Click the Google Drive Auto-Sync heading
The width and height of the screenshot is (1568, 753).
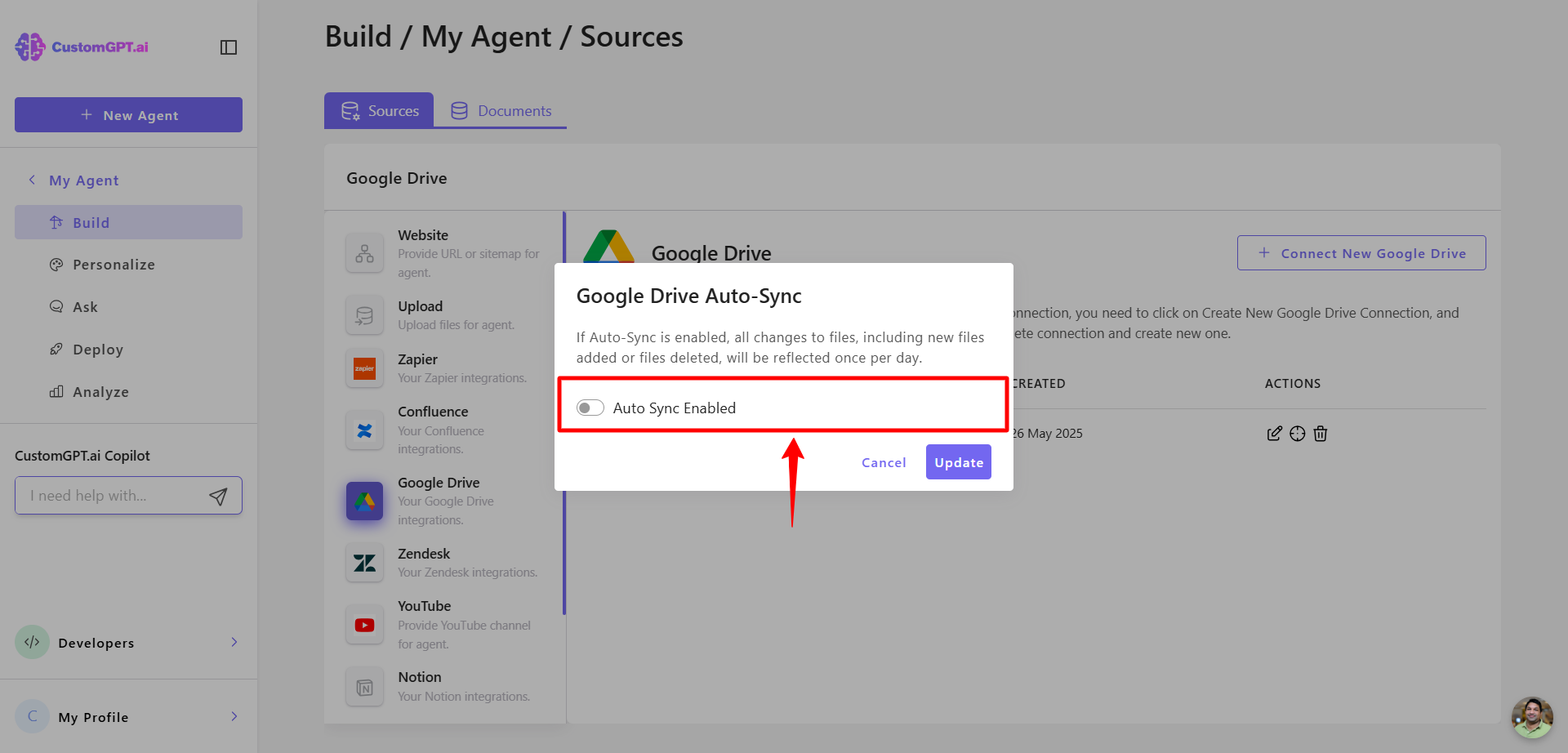point(689,296)
